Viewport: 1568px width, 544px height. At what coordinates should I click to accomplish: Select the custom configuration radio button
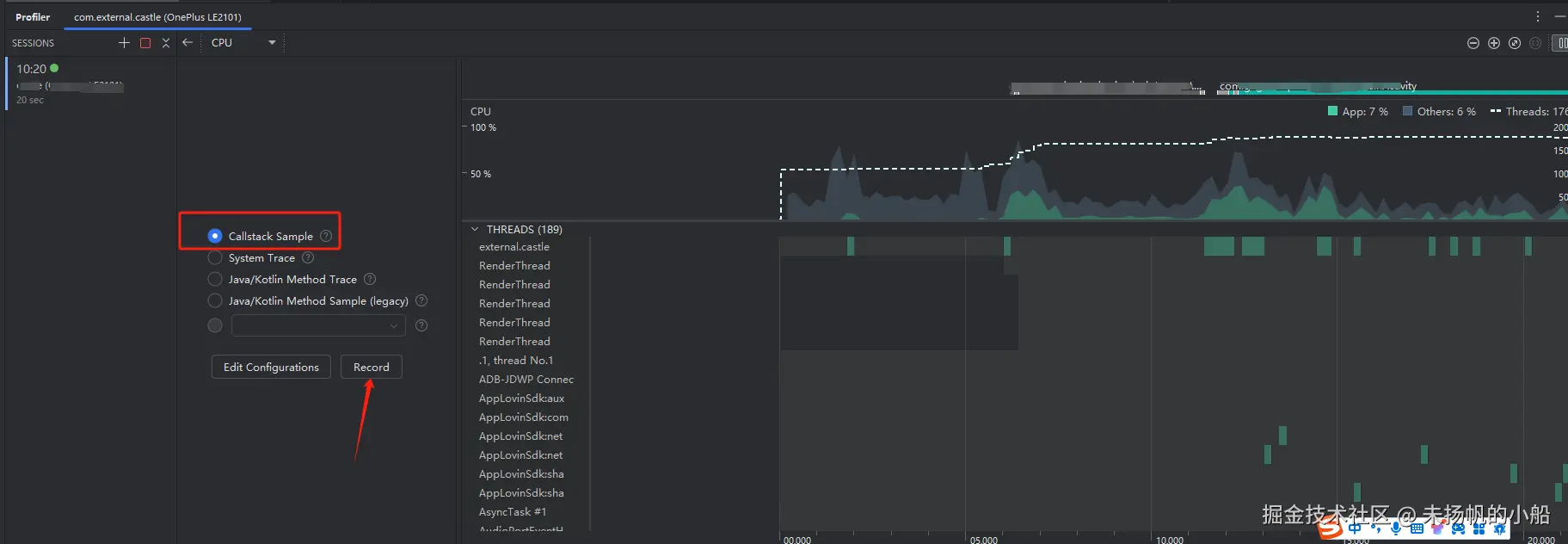pos(215,325)
